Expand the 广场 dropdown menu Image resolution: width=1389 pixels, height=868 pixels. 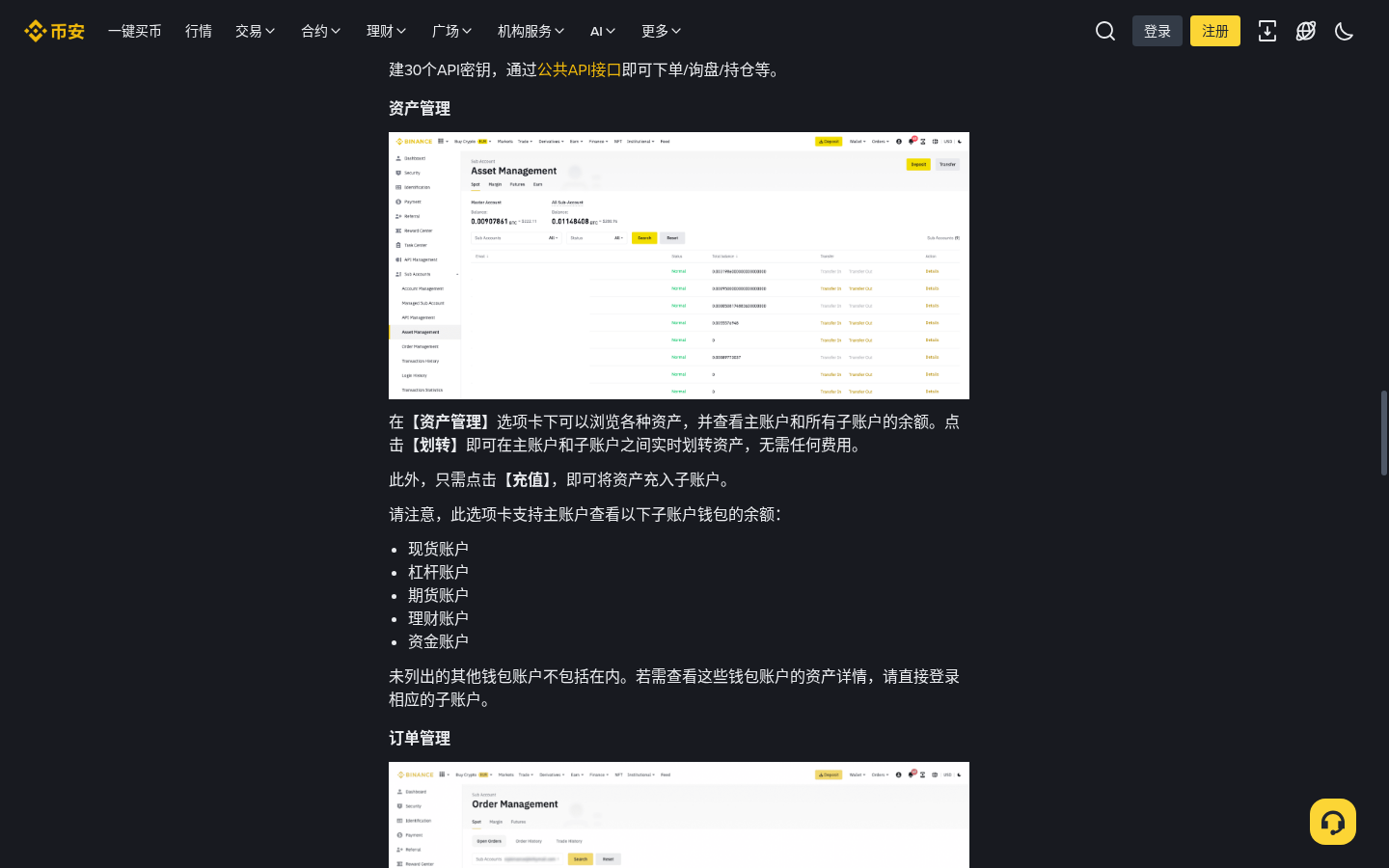point(452,31)
